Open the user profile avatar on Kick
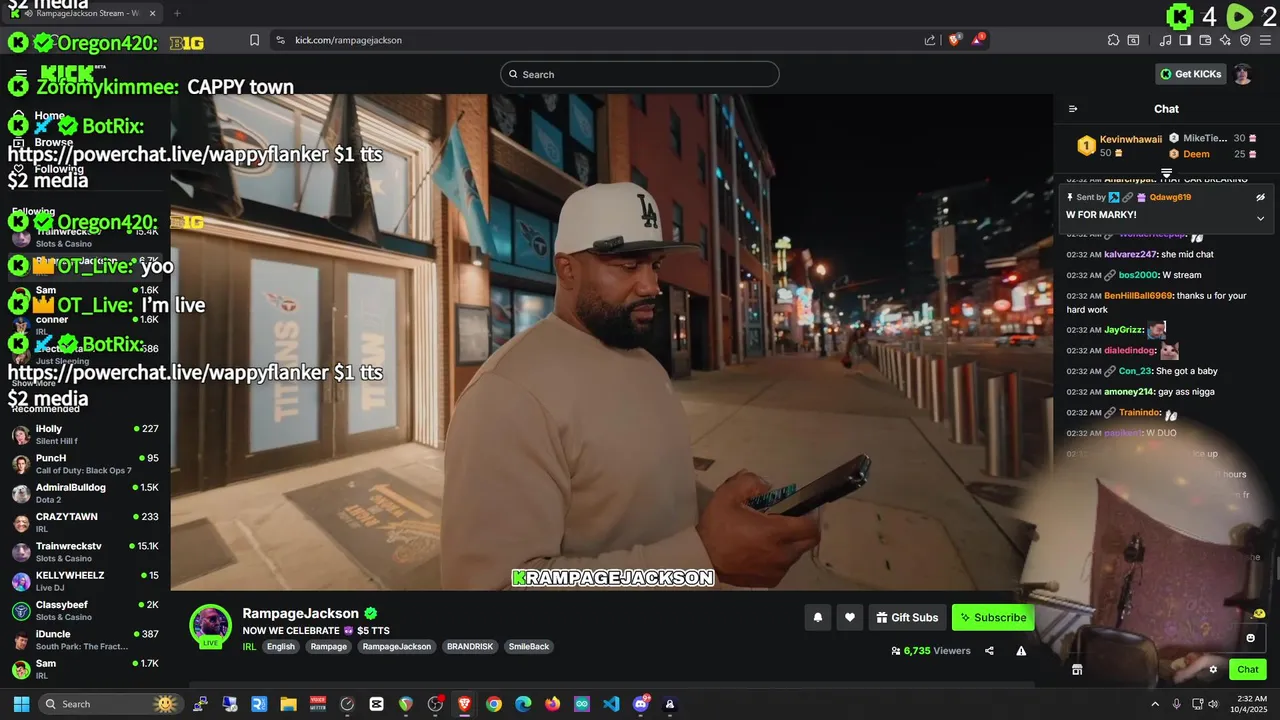This screenshot has height=720, width=1280. pos(1242,74)
